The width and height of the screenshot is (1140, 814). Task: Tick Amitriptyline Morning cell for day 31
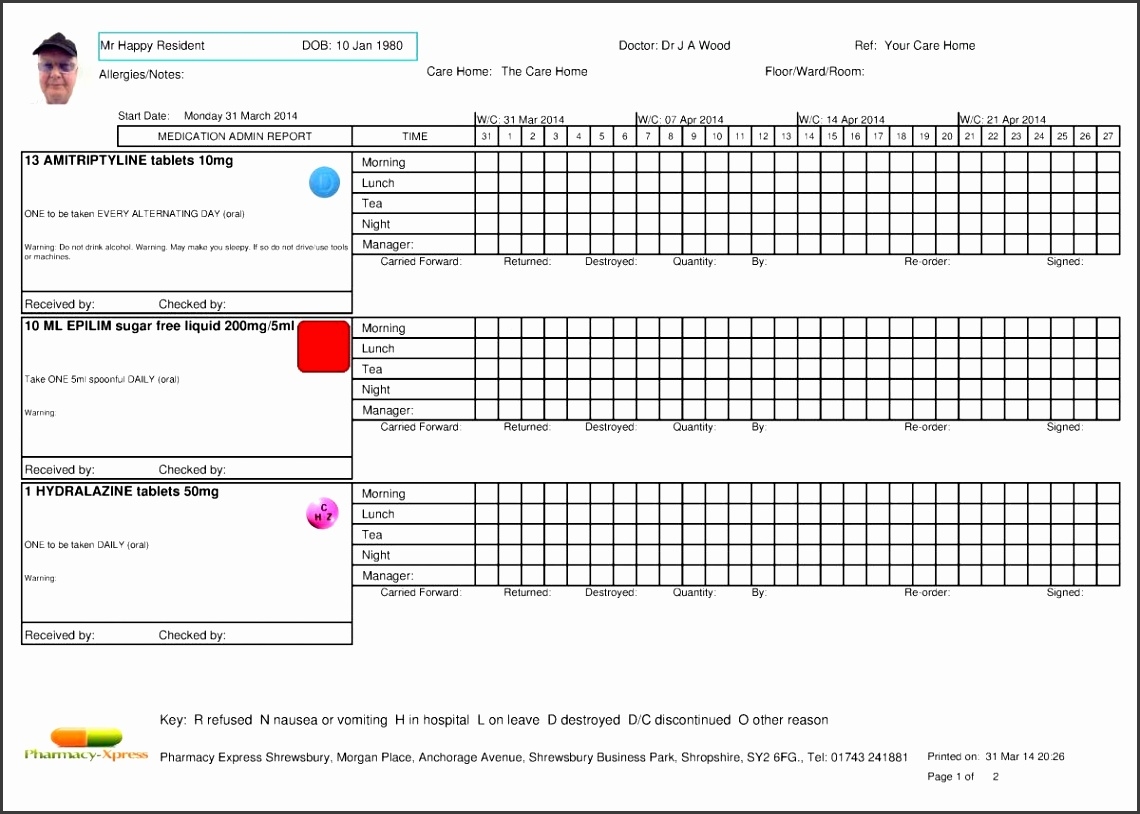pos(486,162)
